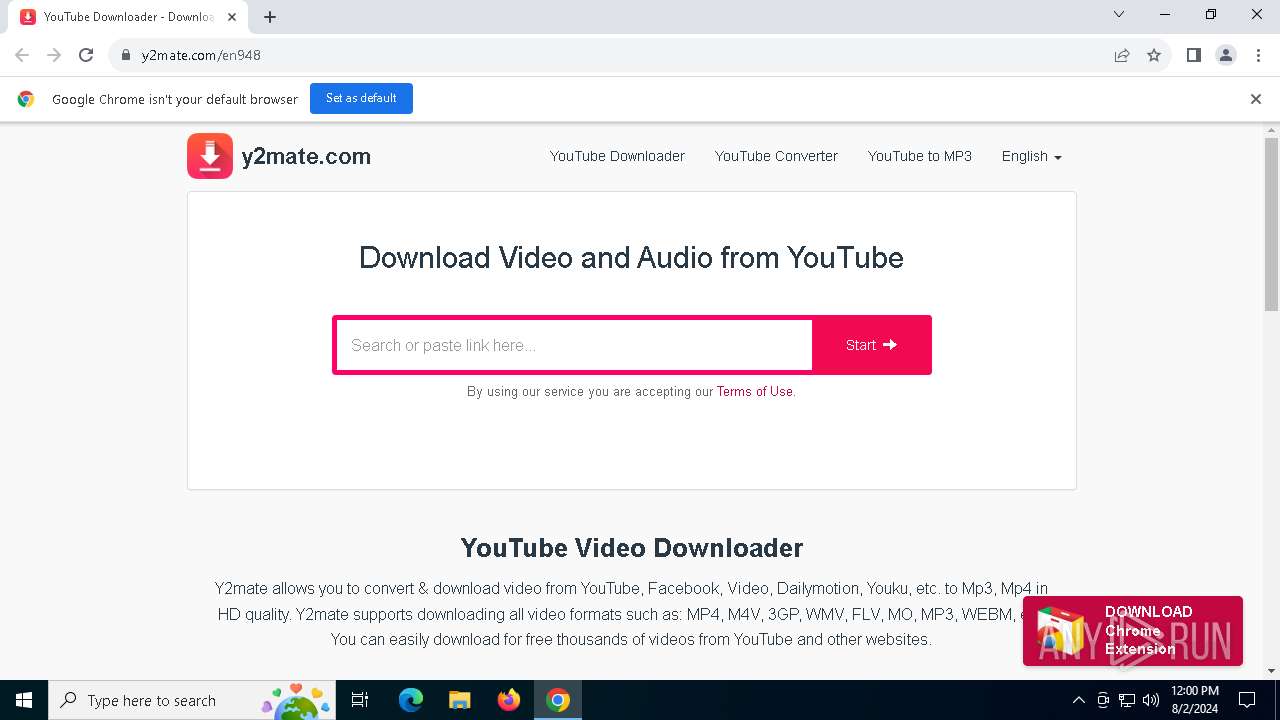Click the Windows taskbar search box

pos(192,700)
